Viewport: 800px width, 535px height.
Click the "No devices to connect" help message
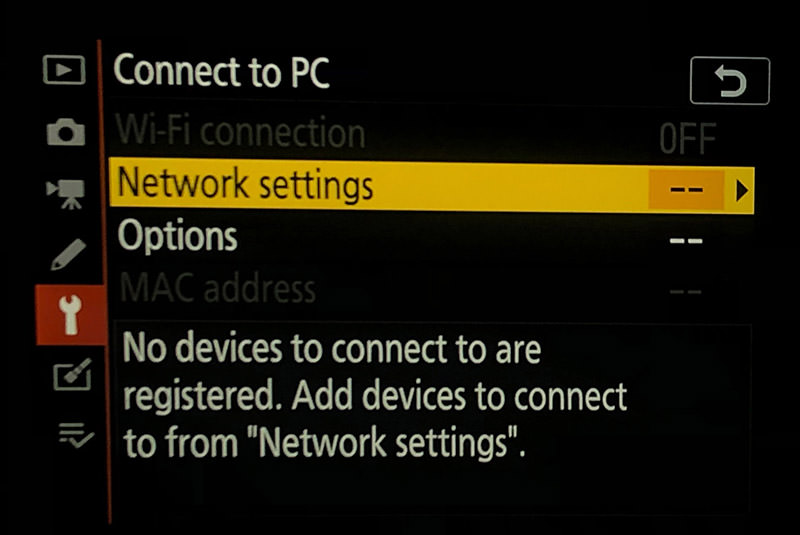375,395
